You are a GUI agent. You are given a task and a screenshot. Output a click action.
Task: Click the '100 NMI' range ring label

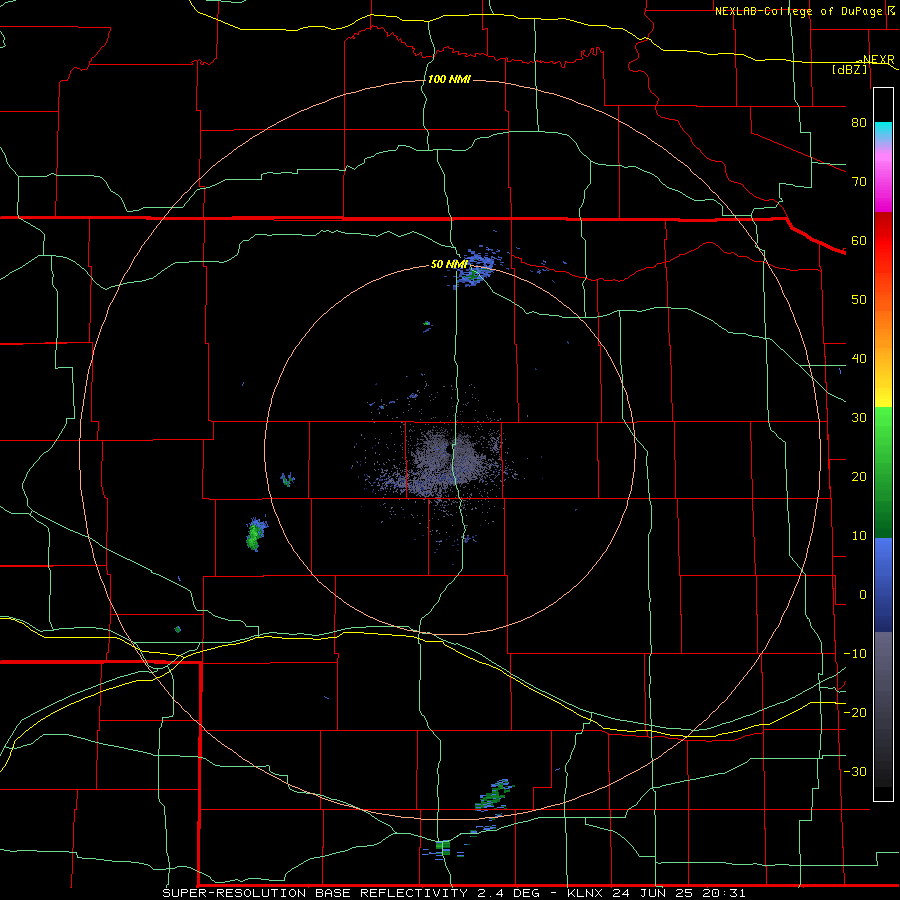pyautogui.click(x=449, y=79)
